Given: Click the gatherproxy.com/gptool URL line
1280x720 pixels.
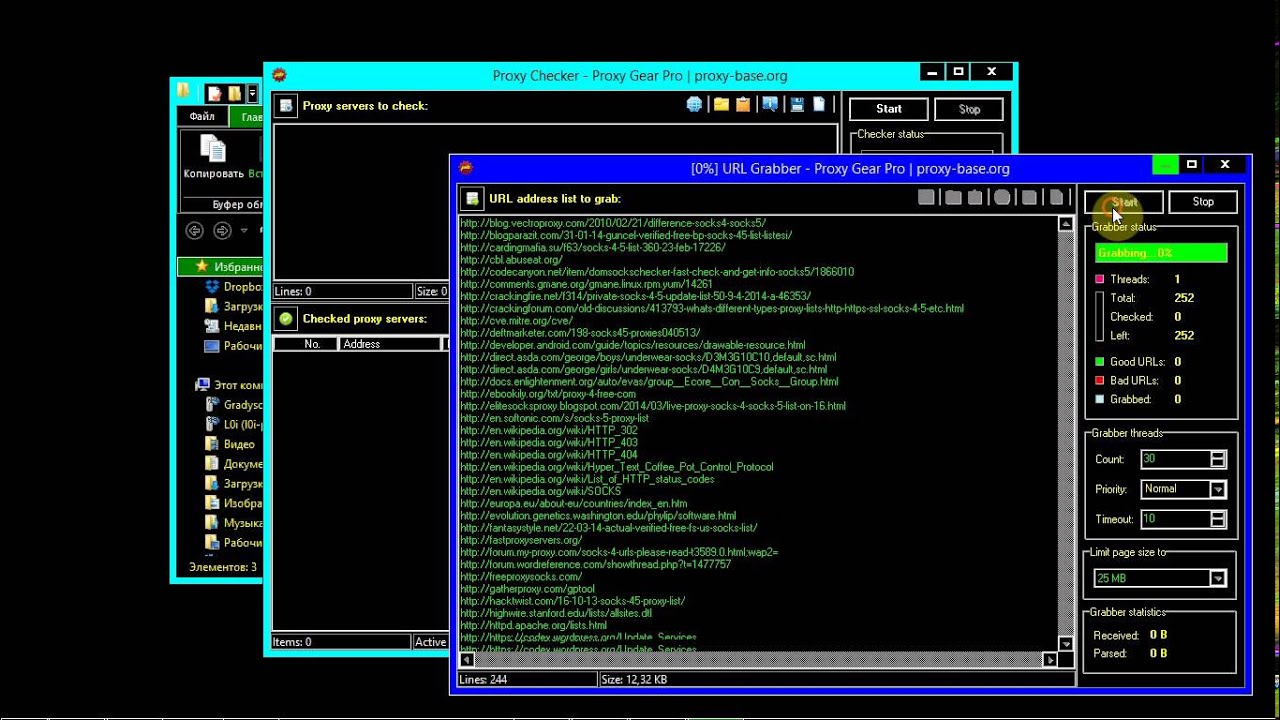Looking at the screenshot, I should 527,589.
